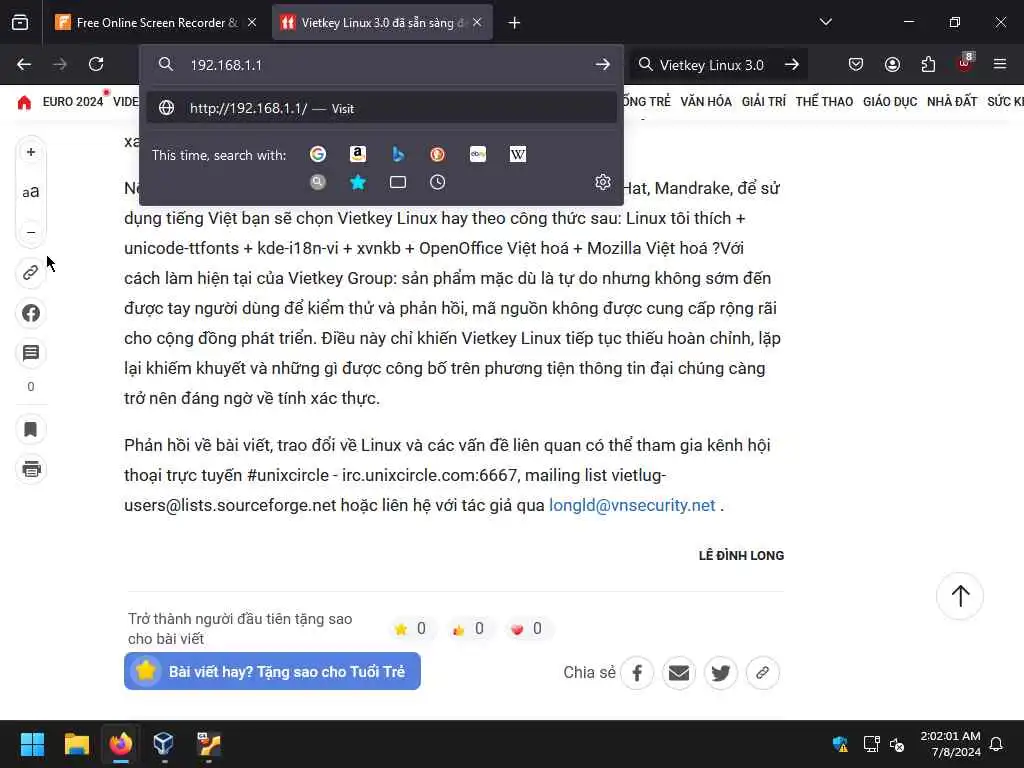The image size is (1024, 768).
Task: Open VirtualBox from taskbar
Action: point(163,744)
